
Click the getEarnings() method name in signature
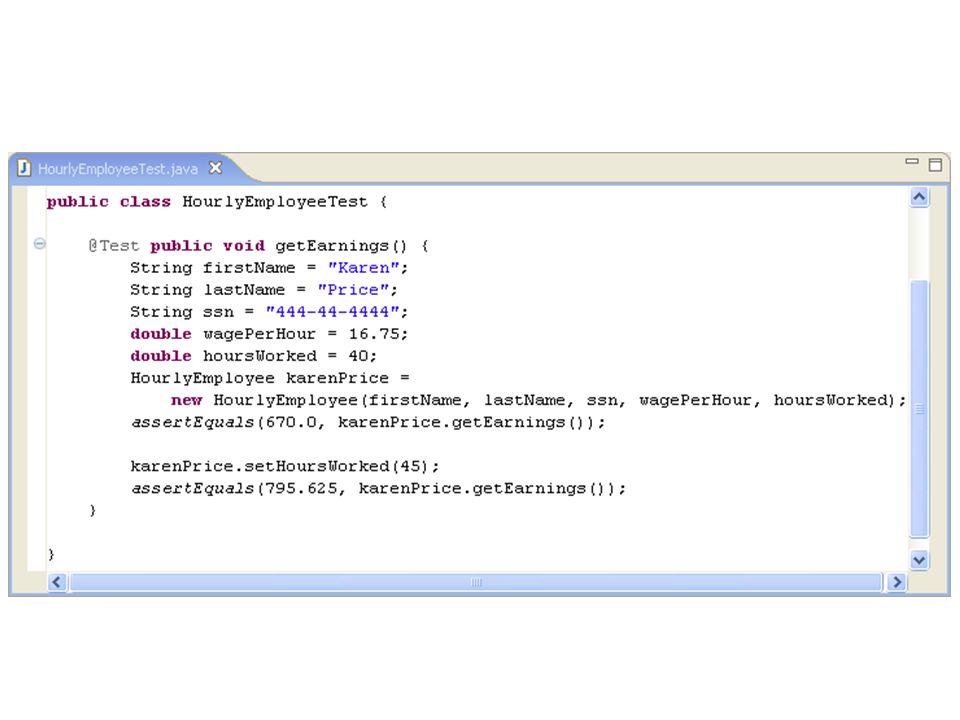pyautogui.click(x=341, y=246)
